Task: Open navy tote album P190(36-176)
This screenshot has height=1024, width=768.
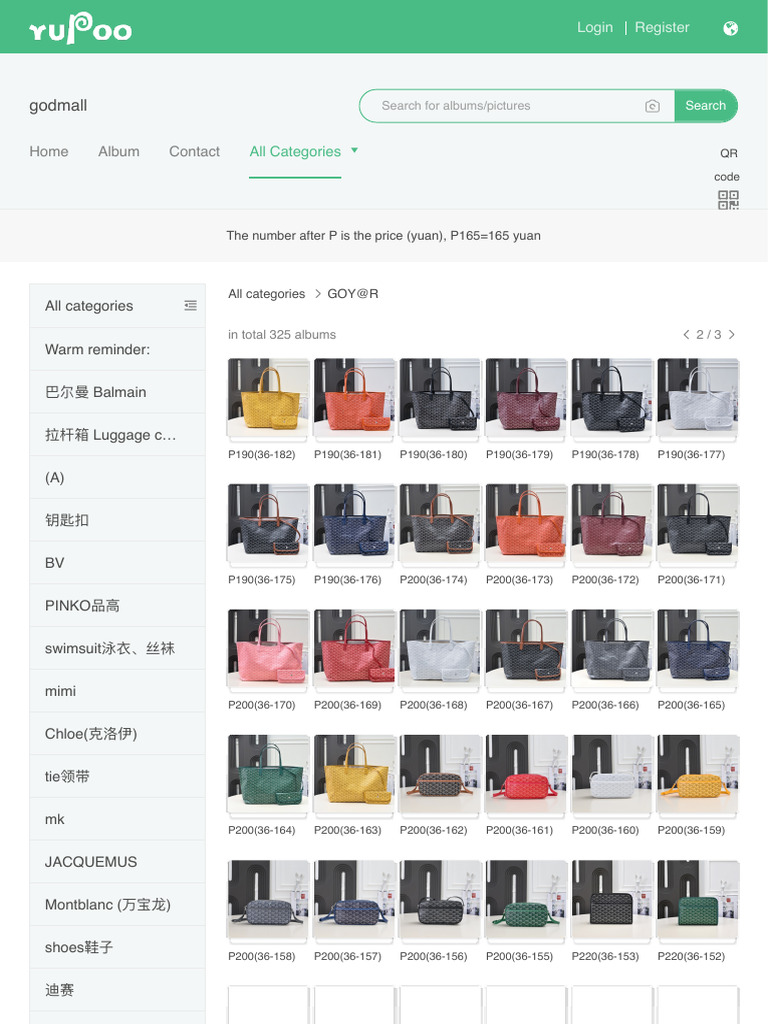Action: point(355,524)
